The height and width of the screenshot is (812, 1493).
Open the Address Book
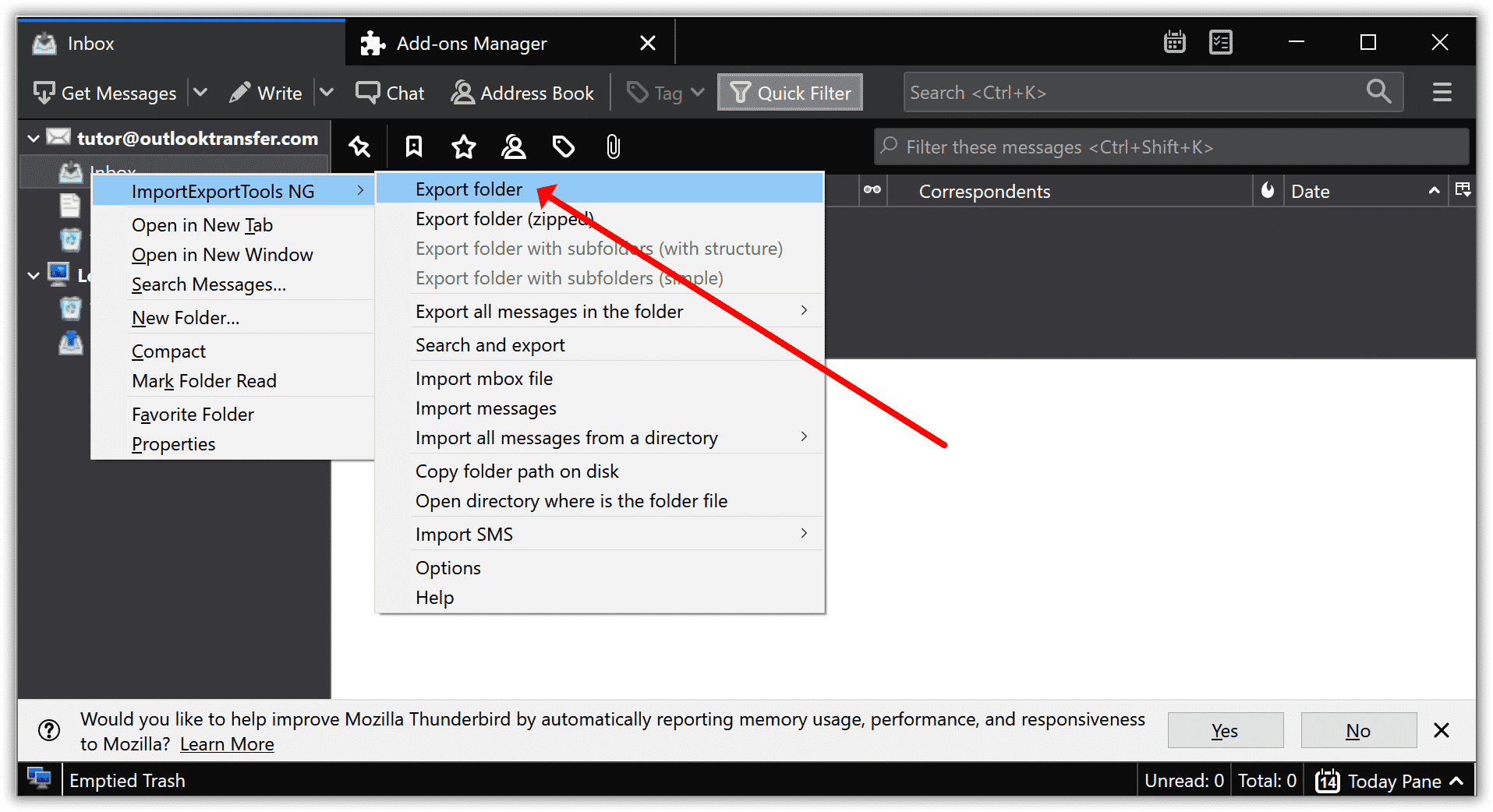[522, 93]
